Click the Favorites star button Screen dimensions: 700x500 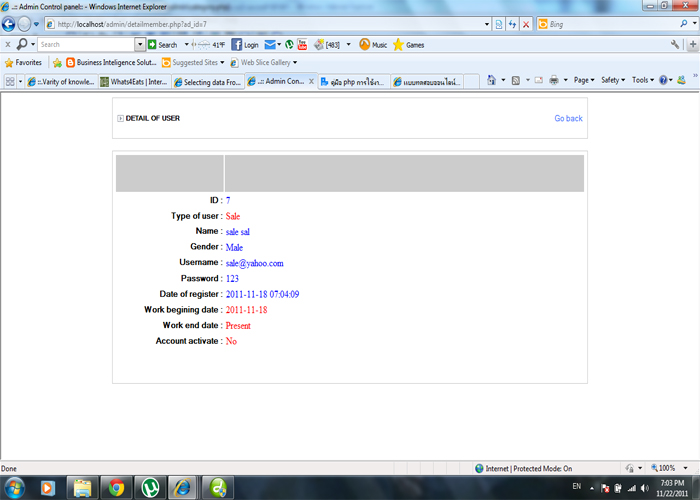(x=23, y=62)
